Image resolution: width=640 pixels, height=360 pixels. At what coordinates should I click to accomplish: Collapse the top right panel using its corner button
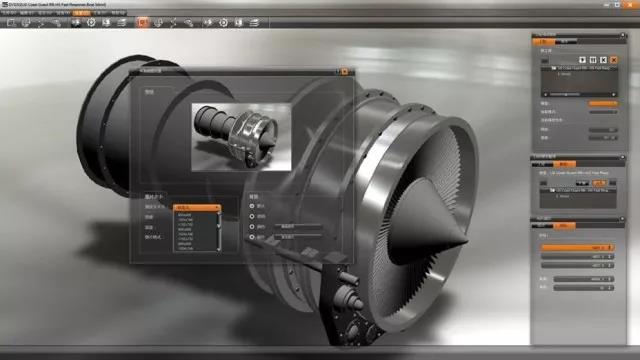[623, 36]
